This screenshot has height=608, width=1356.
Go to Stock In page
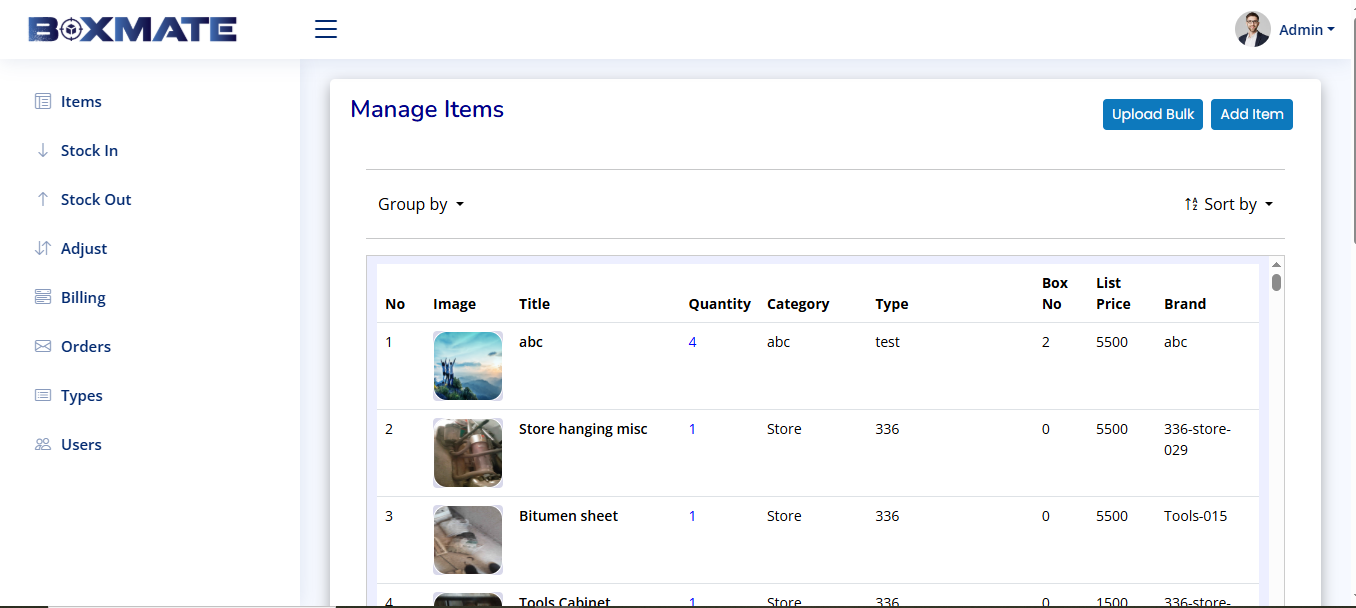(x=89, y=150)
